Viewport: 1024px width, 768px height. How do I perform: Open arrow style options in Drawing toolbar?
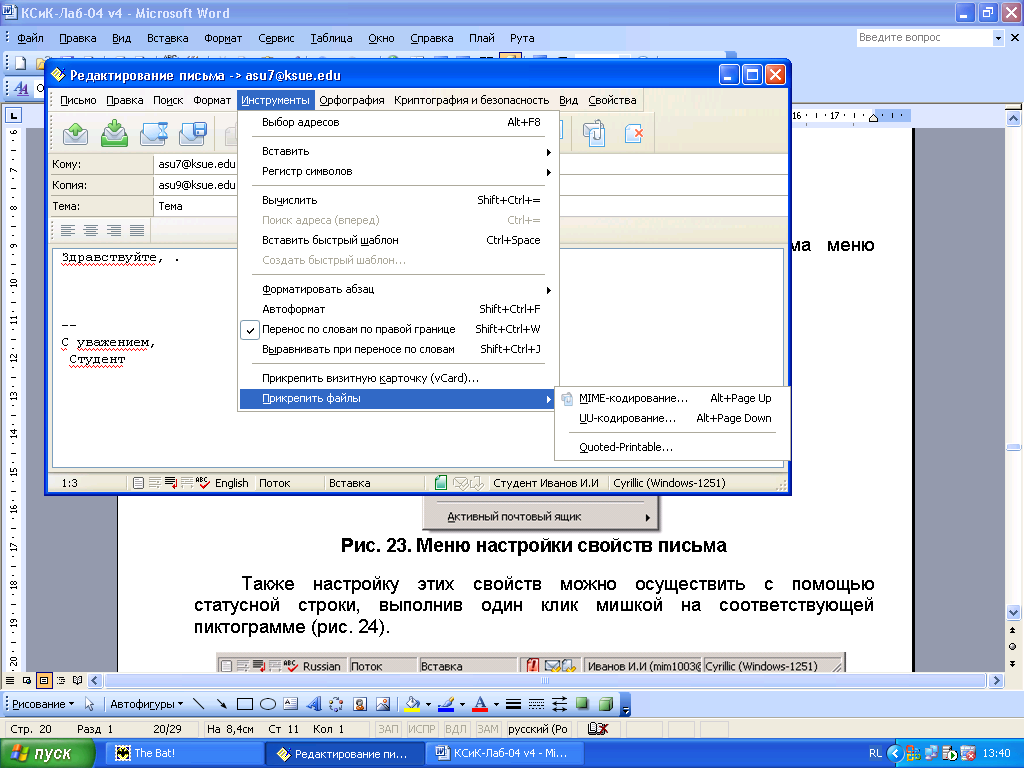coord(559,704)
